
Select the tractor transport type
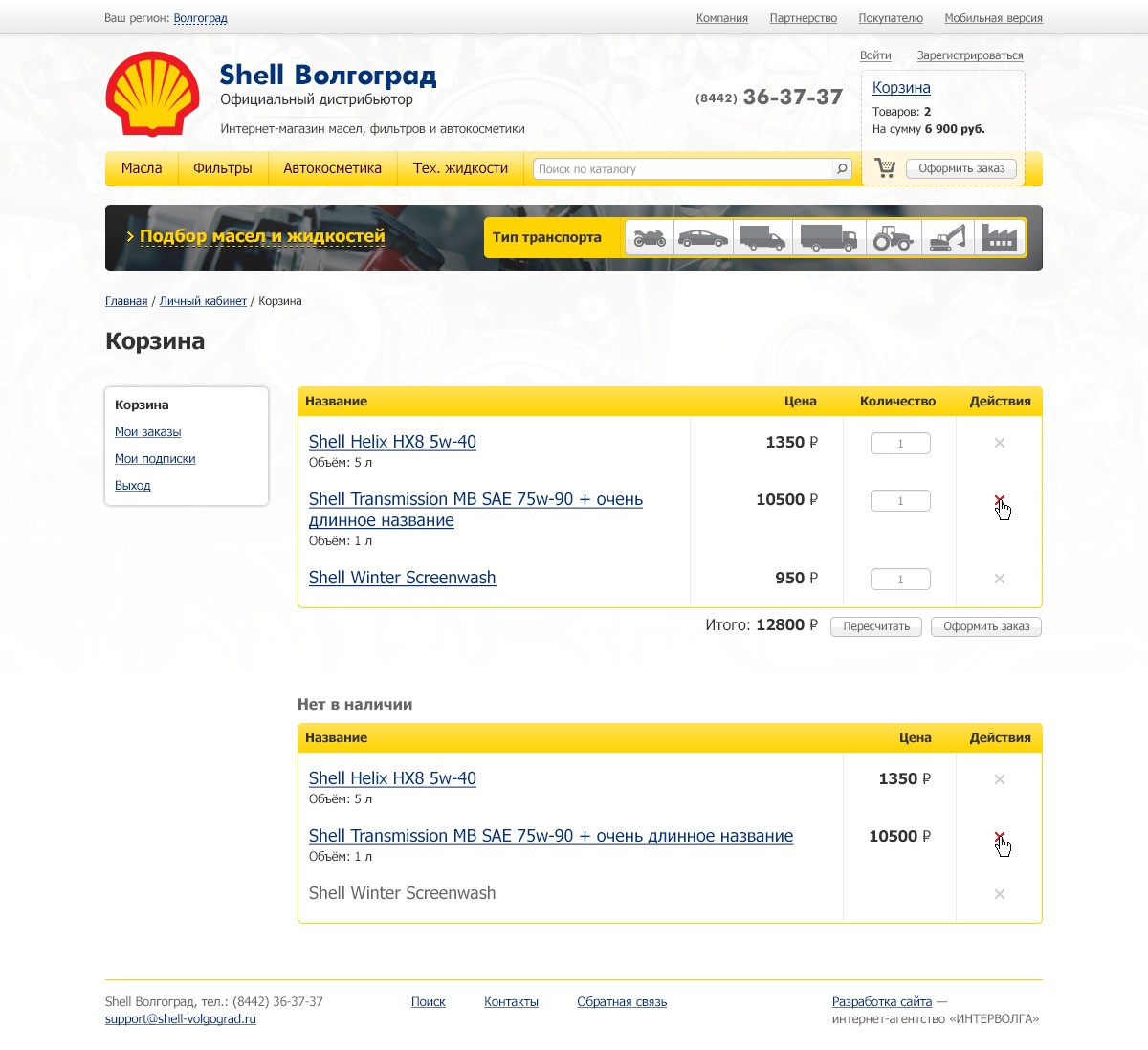click(x=894, y=237)
